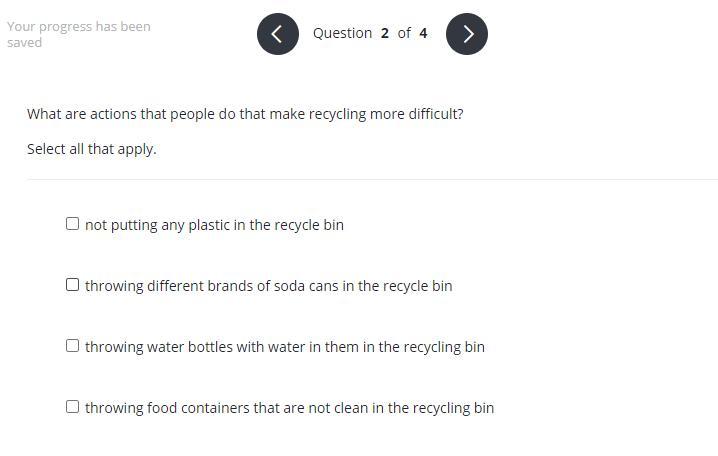
Task: Click the question prompt starting 'What are actions'
Action: tap(245, 114)
